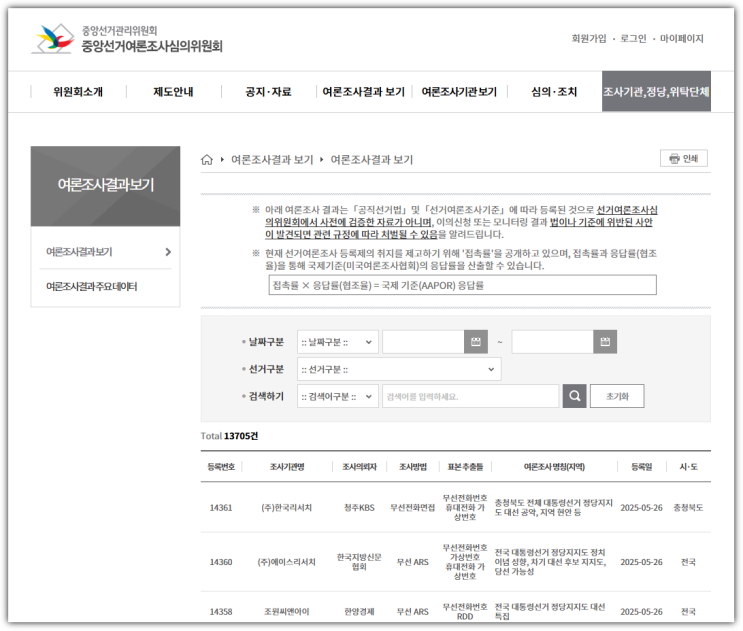Reset search filters with 초기화
The height and width of the screenshot is (631, 743).
(617, 396)
